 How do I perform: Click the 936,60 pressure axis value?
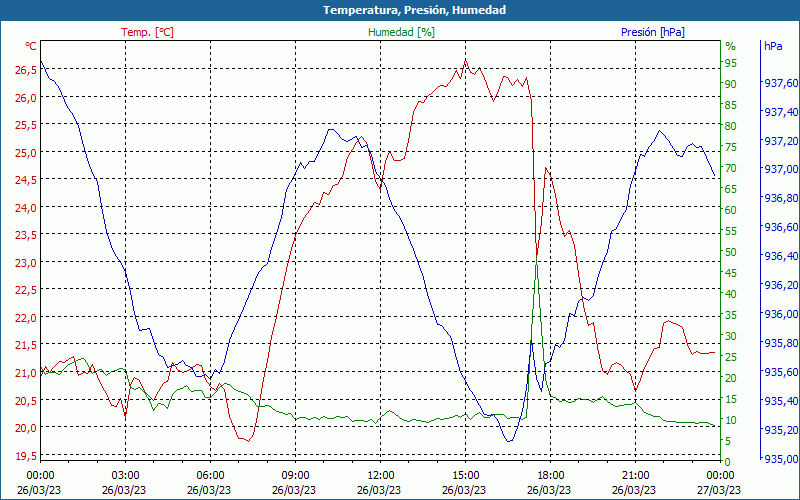[x=780, y=227]
